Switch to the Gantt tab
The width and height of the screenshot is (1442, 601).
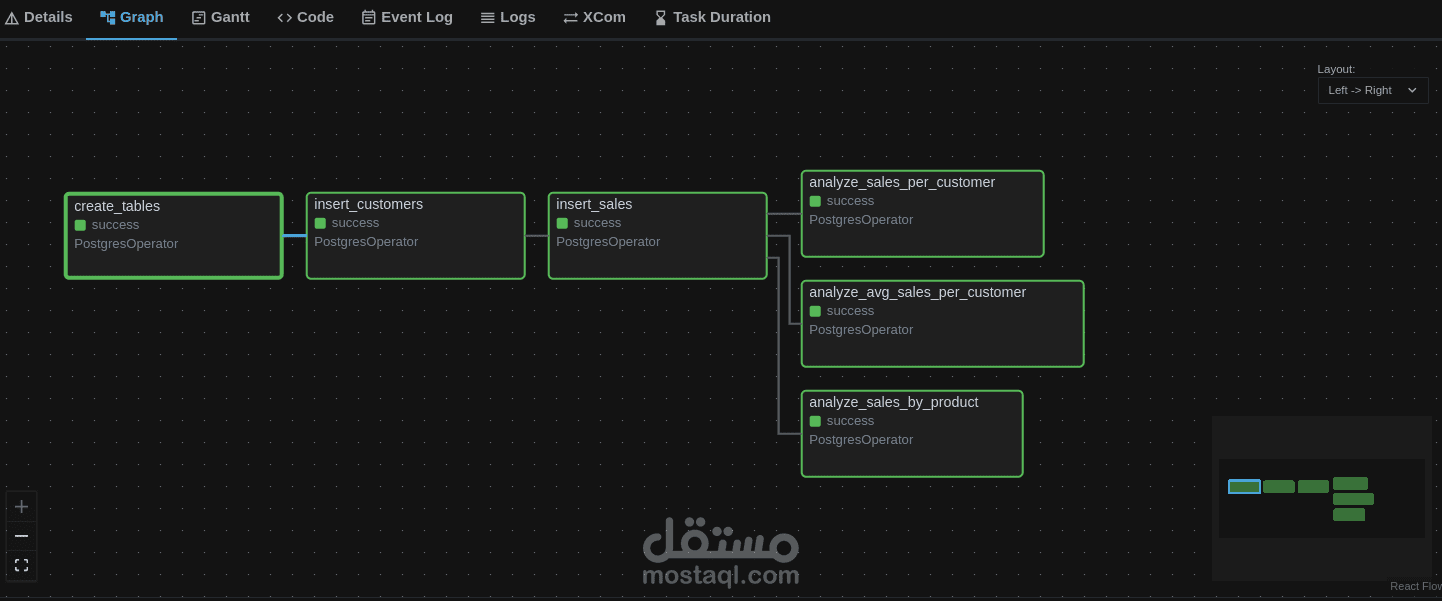[220, 16]
